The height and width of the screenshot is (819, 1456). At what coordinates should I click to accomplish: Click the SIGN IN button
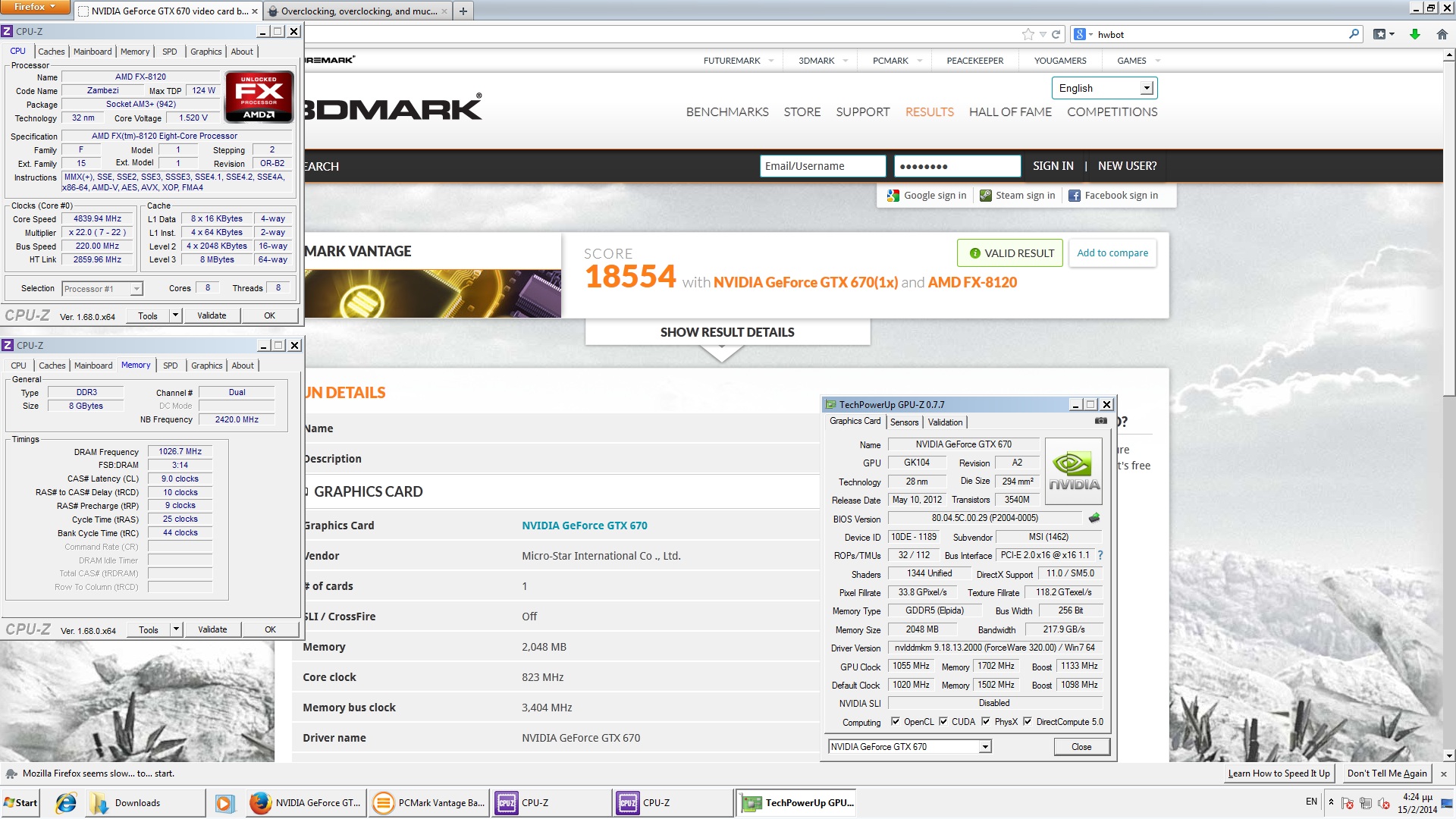tap(1053, 166)
